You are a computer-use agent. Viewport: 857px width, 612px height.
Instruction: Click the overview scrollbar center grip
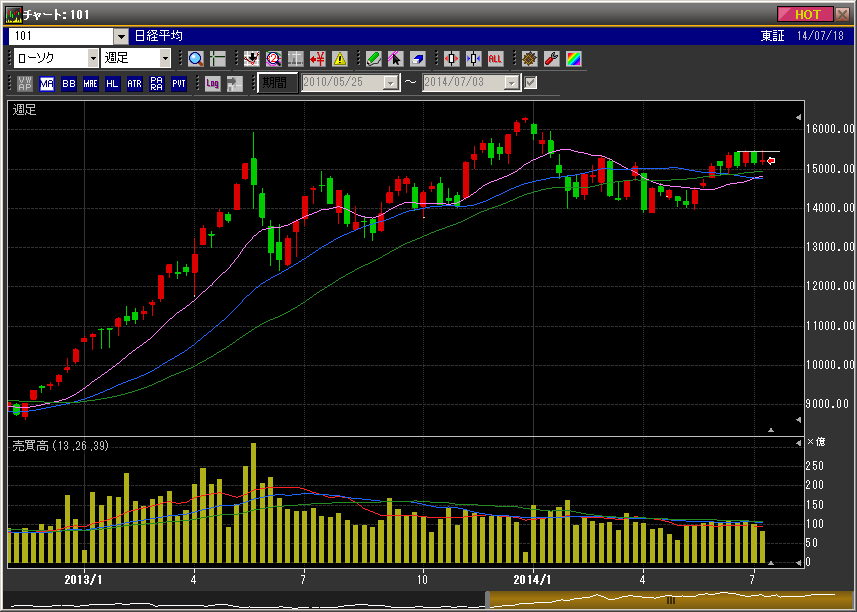[671, 601]
